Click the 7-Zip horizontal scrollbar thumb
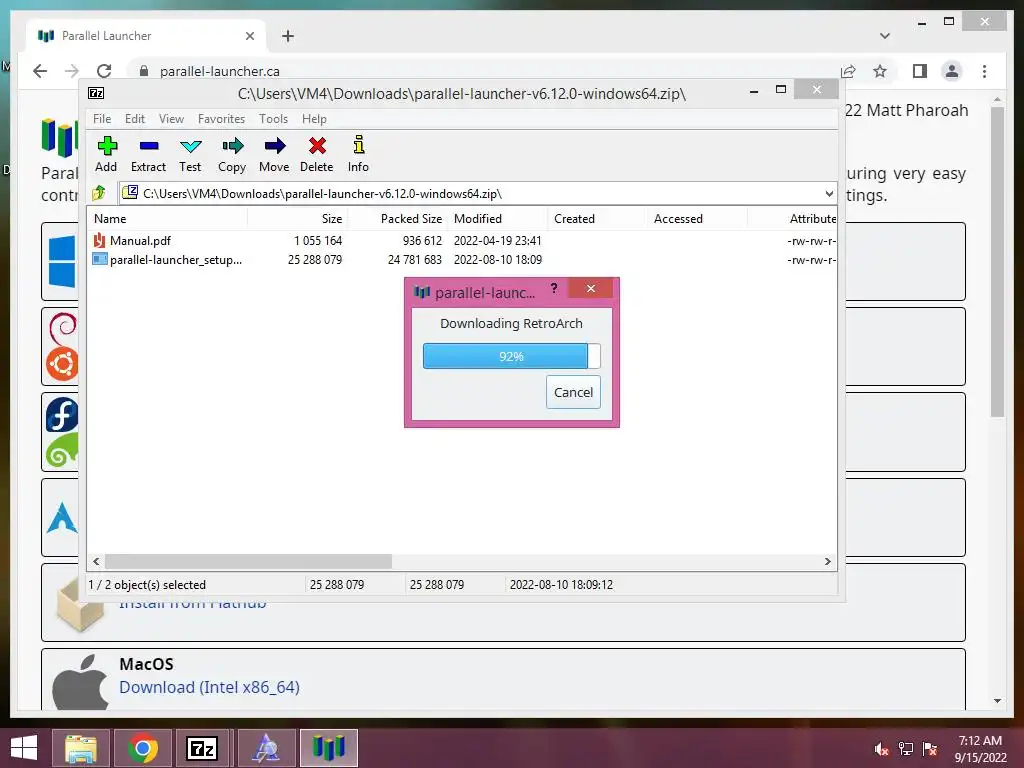The image size is (1024, 768). click(x=248, y=562)
